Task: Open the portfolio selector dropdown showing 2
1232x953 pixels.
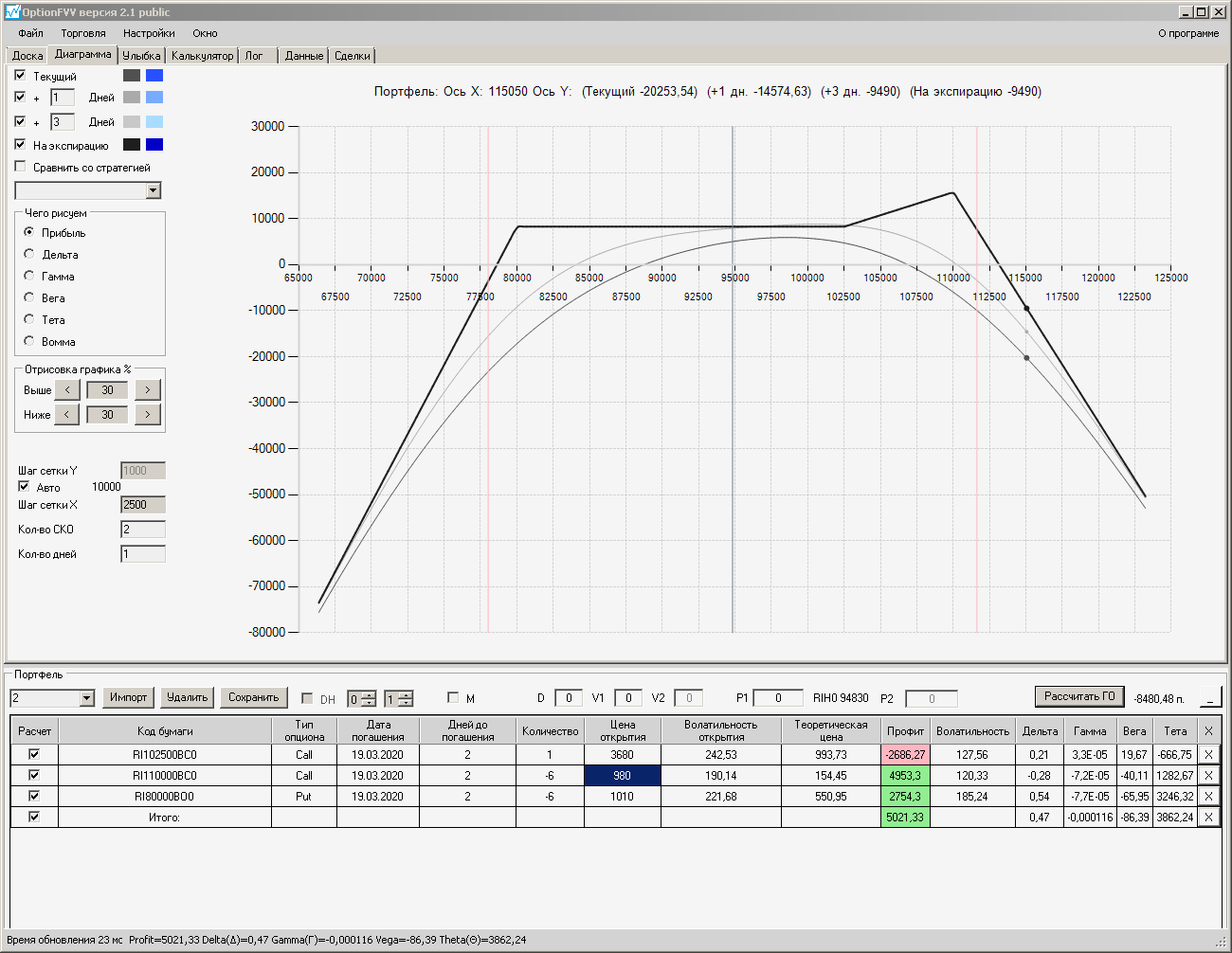Action: [x=87, y=698]
